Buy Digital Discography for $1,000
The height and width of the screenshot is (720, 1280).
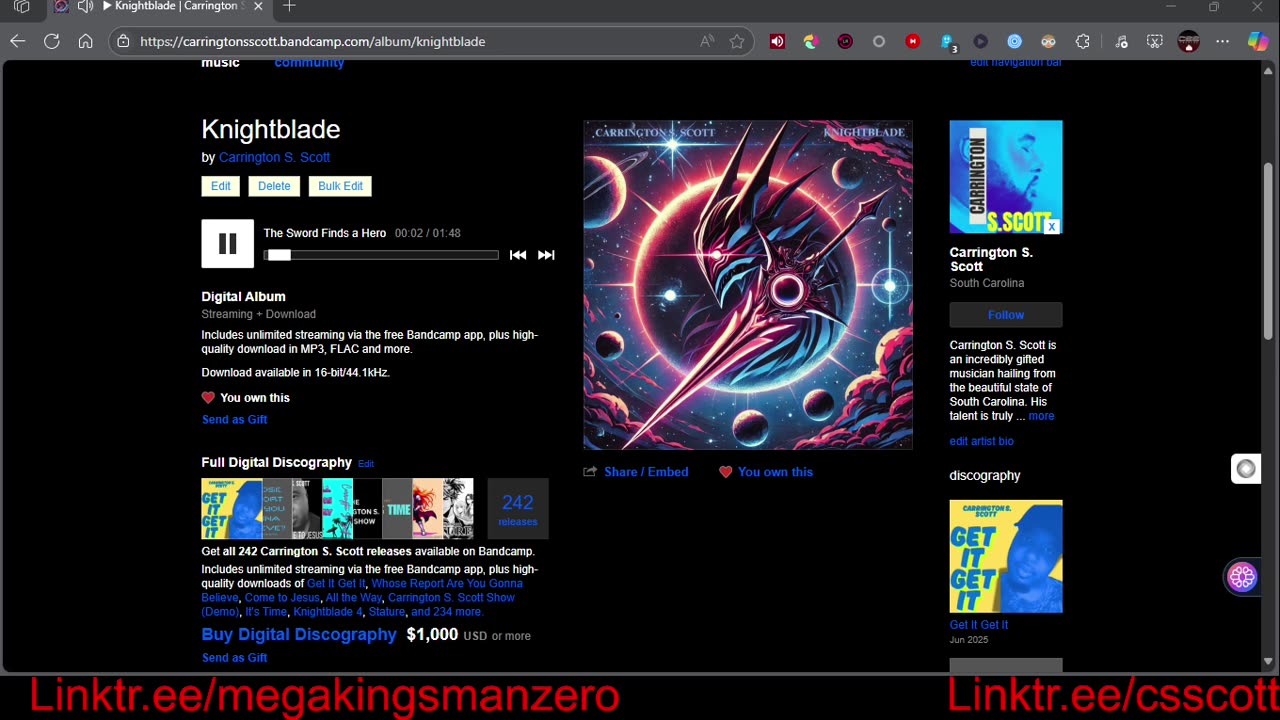[x=299, y=635]
